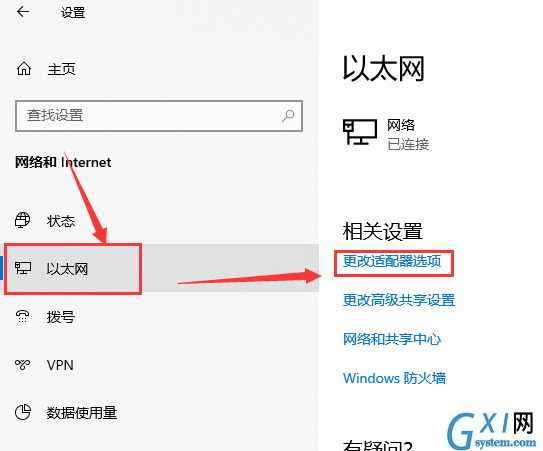Screen dimensions: 543x451
Task: Click the magnifier search icon
Action: pyautogui.click(x=288, y=116)
